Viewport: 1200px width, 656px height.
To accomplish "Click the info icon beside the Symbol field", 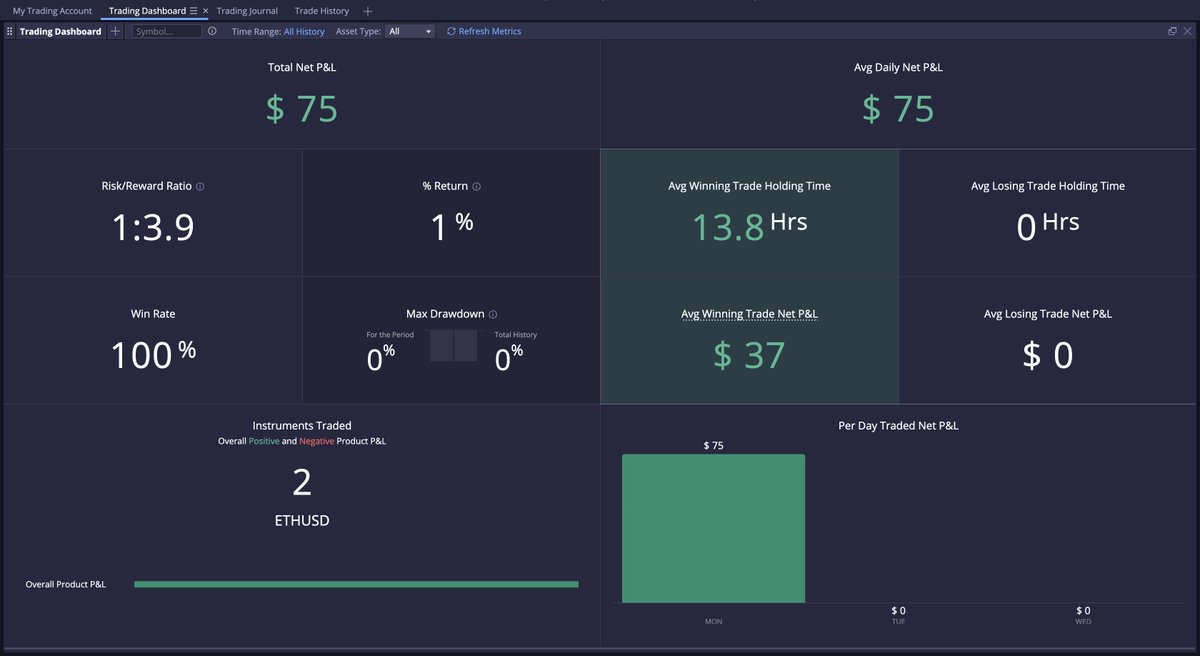I will click(x=211, y=31).
